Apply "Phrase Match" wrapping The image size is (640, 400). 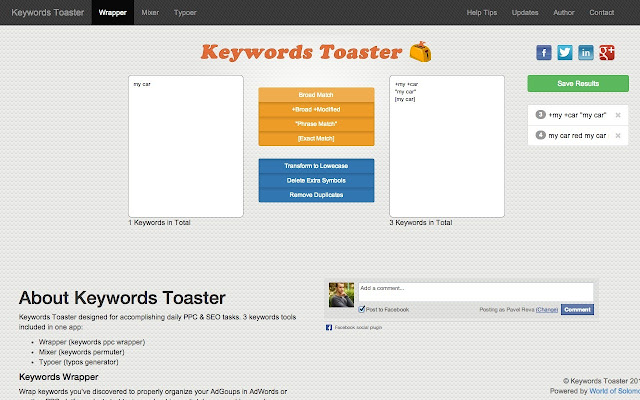[316, 124]
